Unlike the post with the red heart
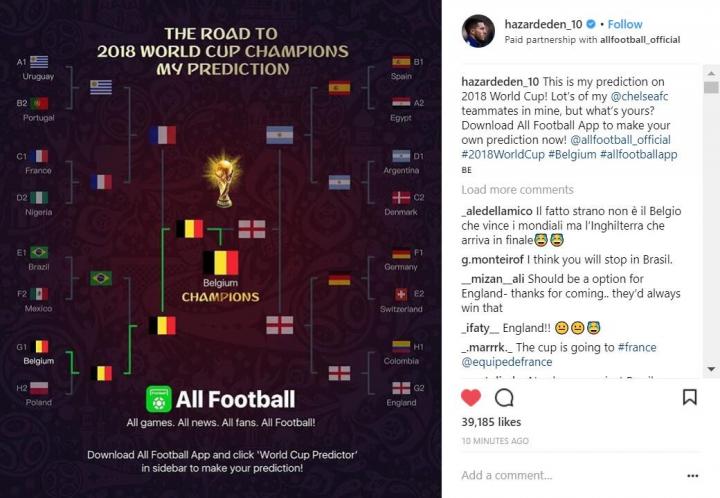The width and height of the screenshot is (720, 498). point(471,397)
